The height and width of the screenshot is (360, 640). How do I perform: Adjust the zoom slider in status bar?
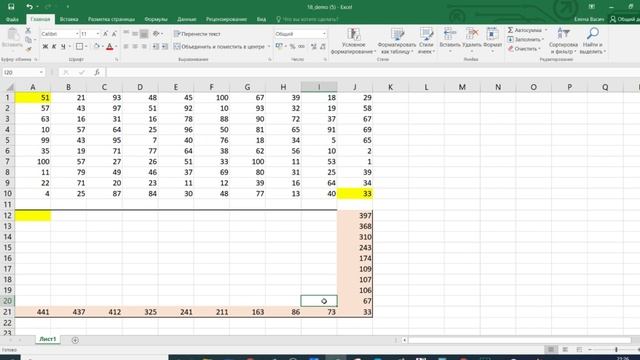point(616,350)
